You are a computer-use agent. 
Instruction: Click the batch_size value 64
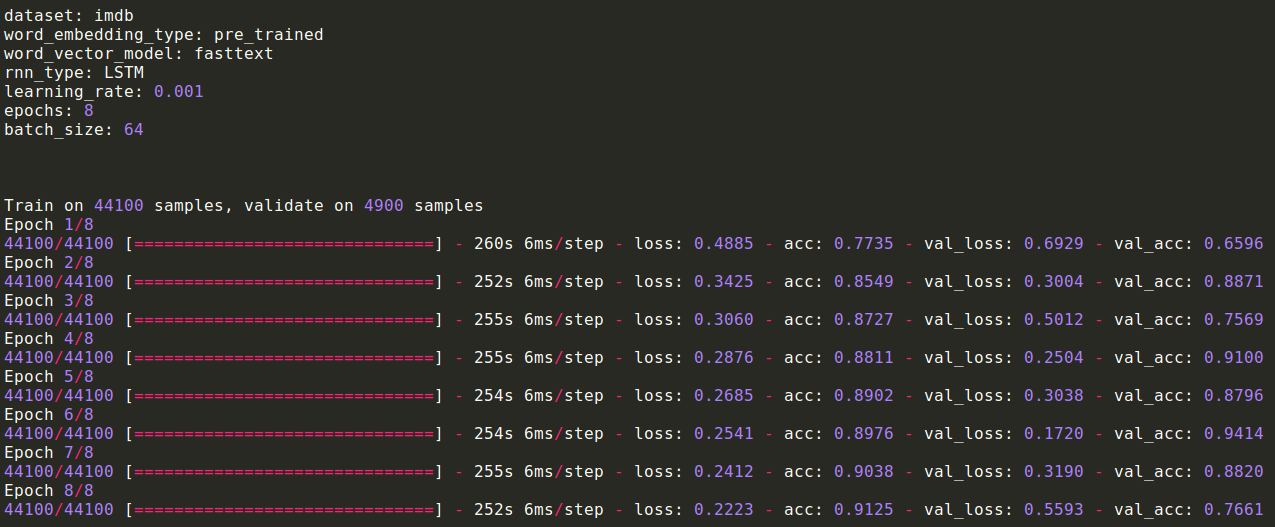[134, 129]
